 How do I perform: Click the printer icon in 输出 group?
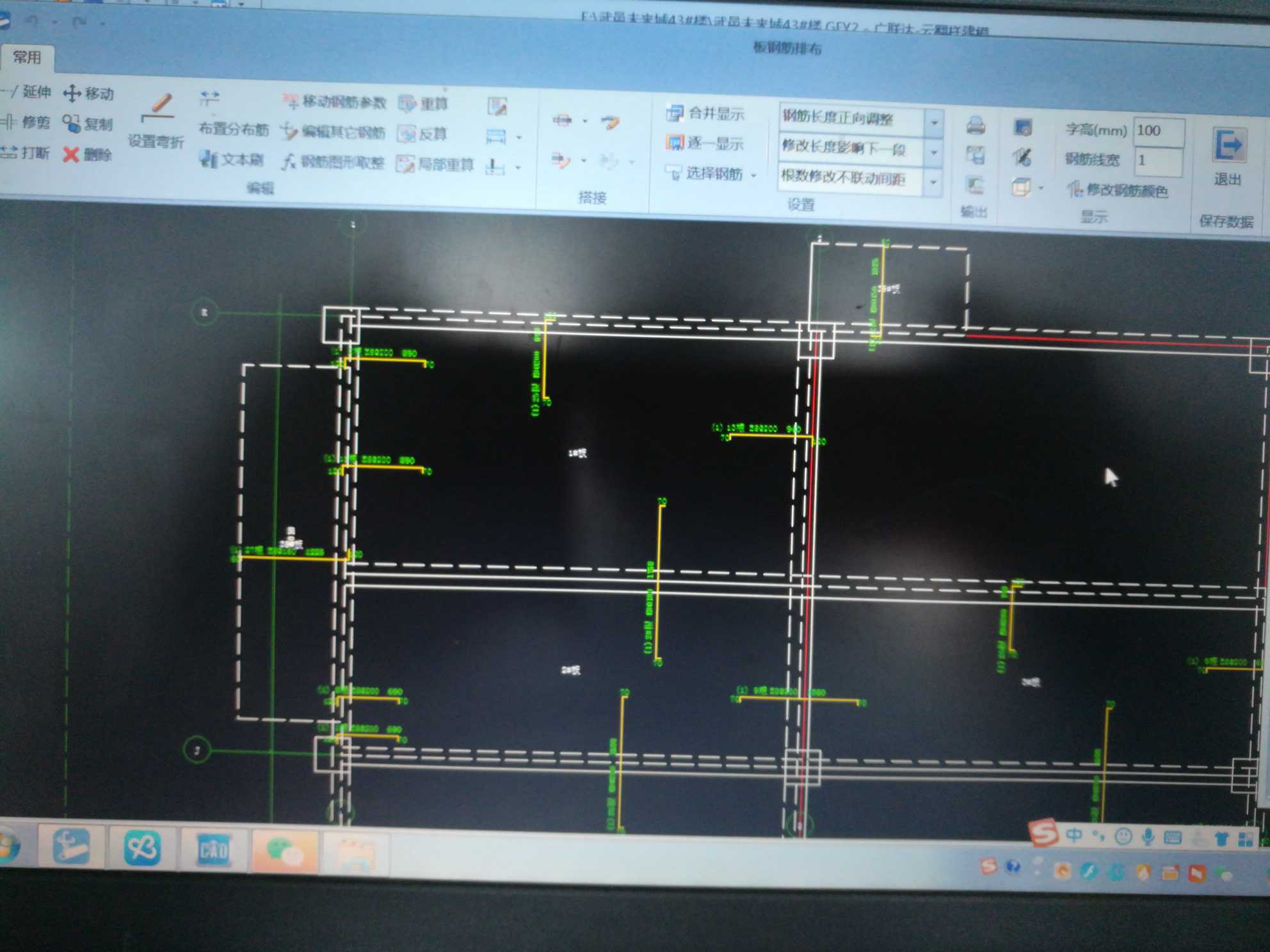point(975,125)
